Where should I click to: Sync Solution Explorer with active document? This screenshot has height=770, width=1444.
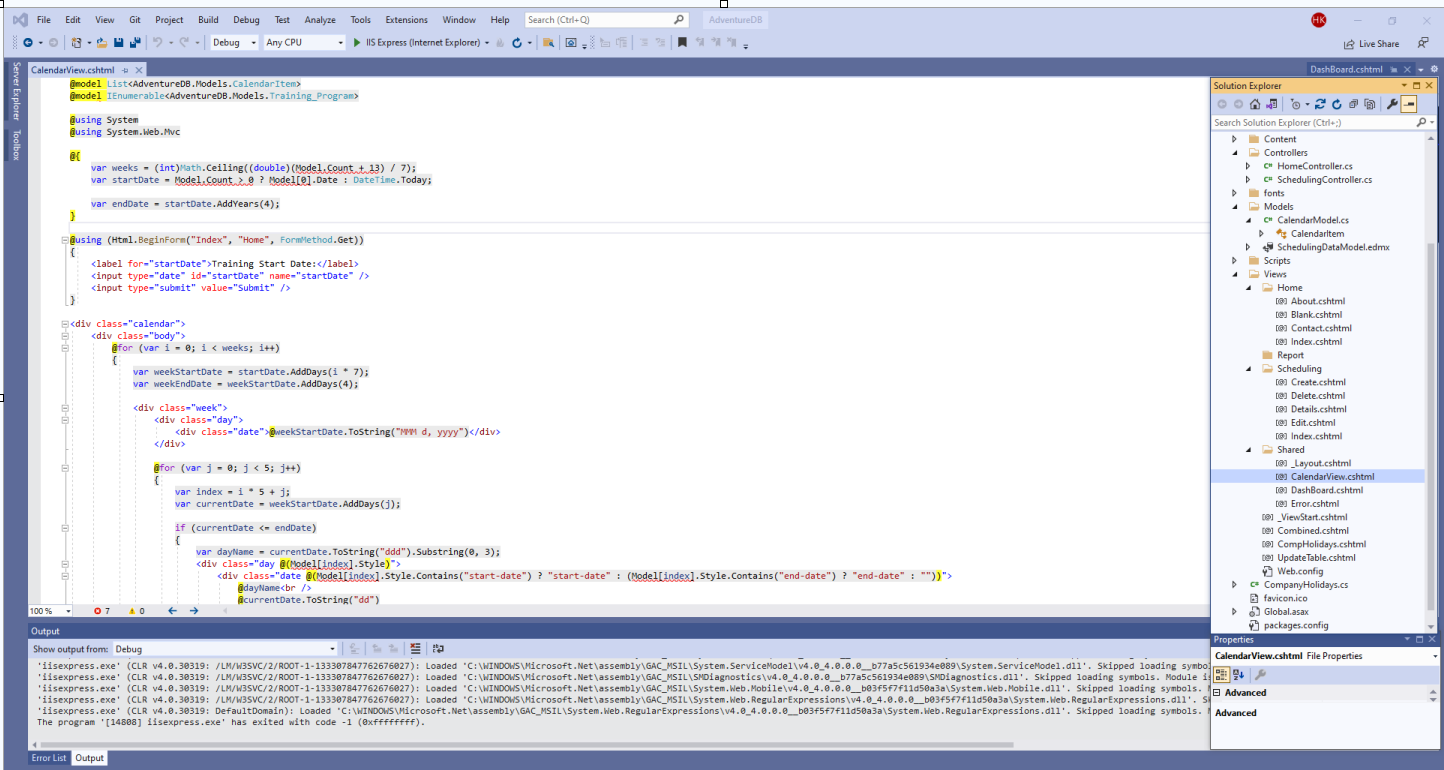coord(1321,103)
